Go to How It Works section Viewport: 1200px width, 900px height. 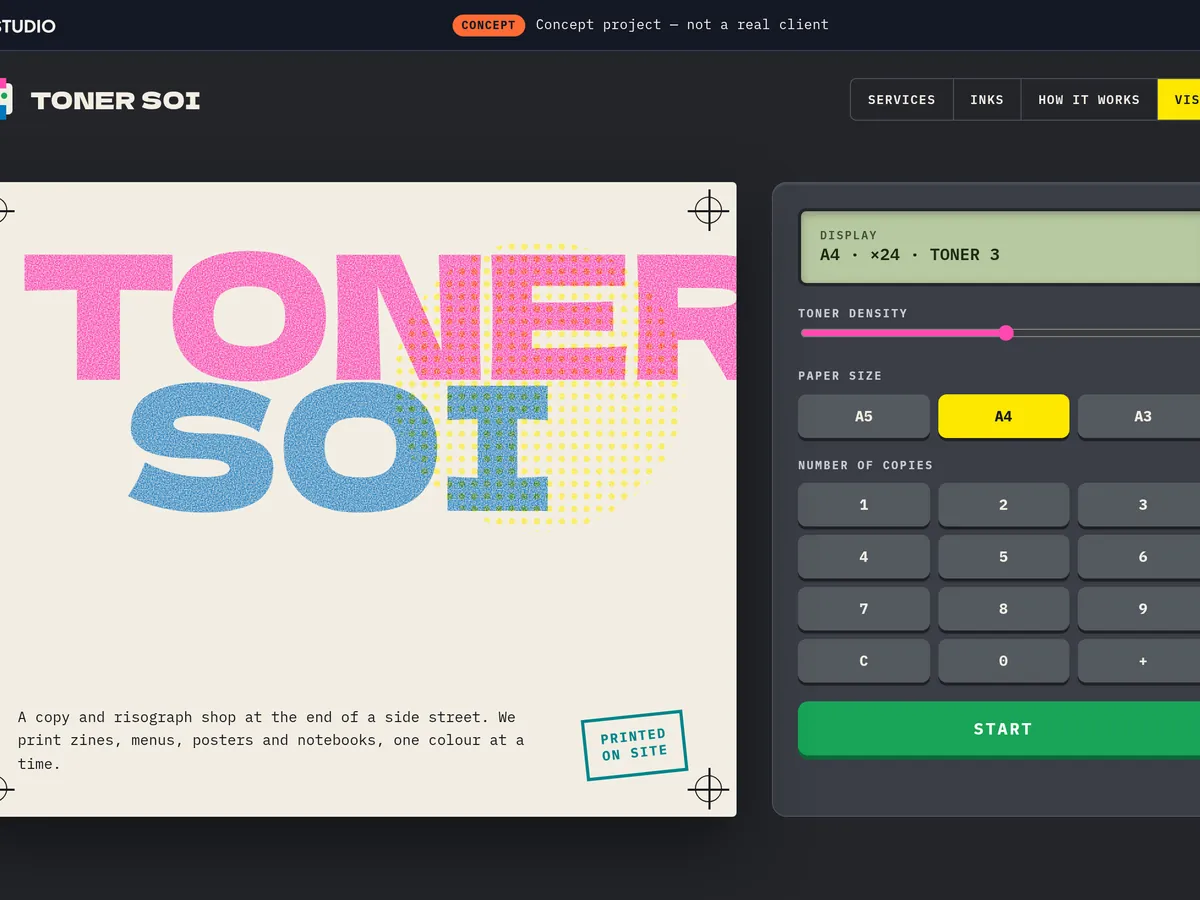pyautogui.click(x=1089, y=100)
